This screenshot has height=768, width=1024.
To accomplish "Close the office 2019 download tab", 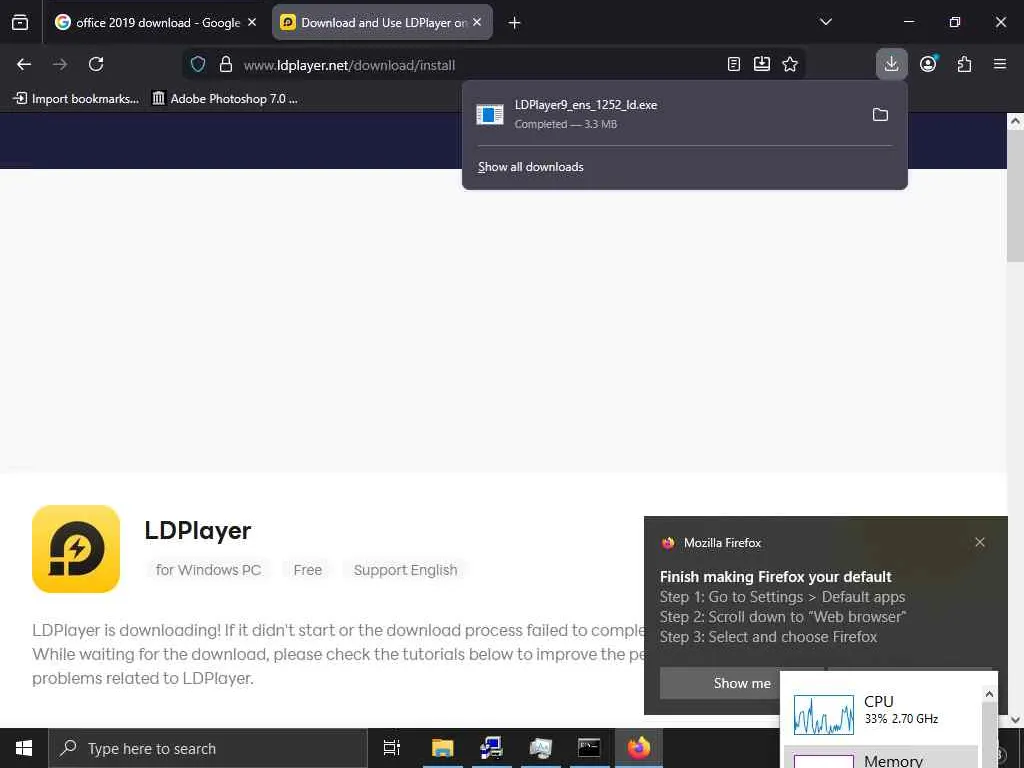I will (x=252, y=22).
